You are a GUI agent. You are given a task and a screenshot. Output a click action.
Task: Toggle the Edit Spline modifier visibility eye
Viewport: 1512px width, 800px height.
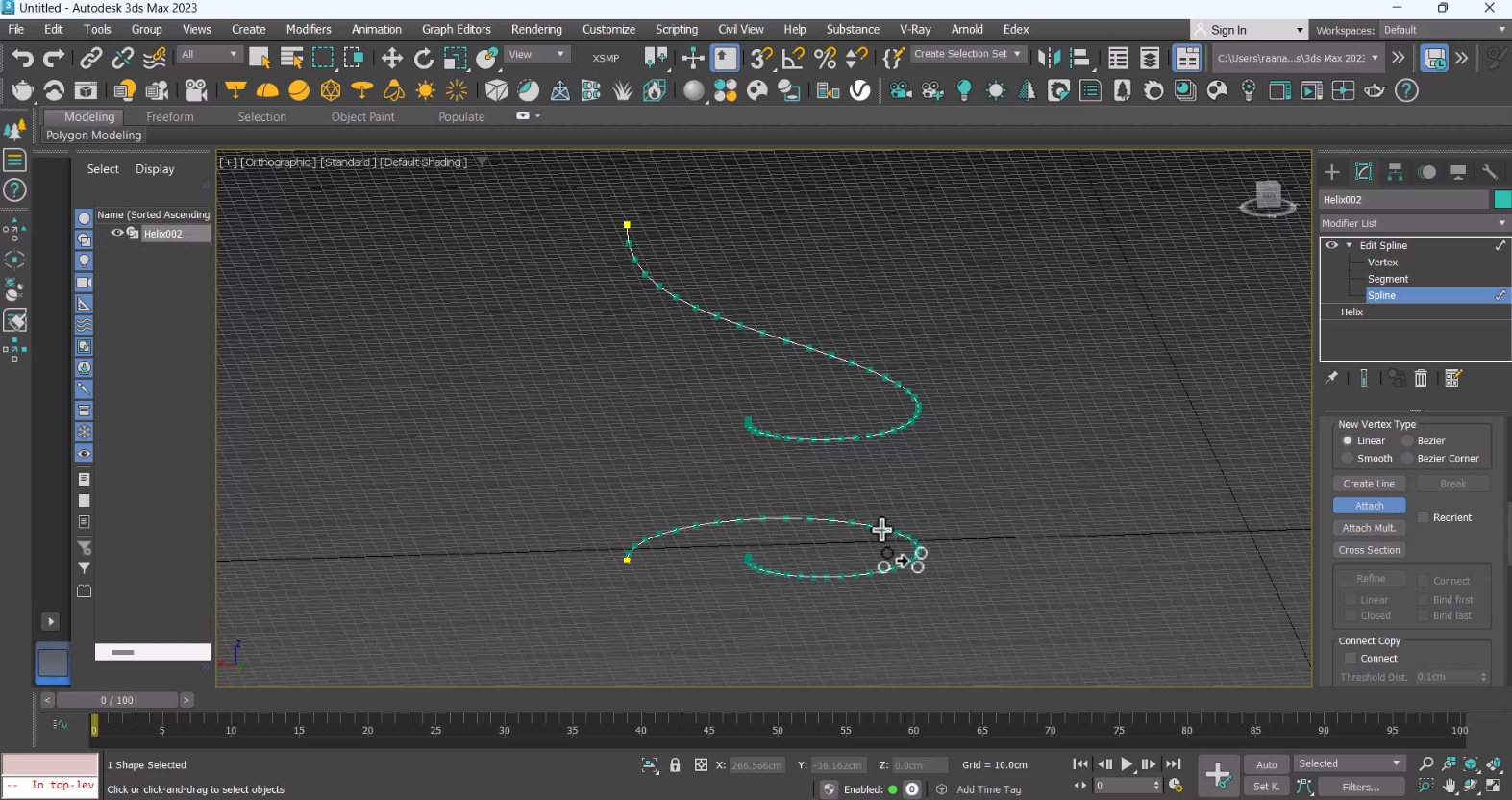tap(1331, 245)
